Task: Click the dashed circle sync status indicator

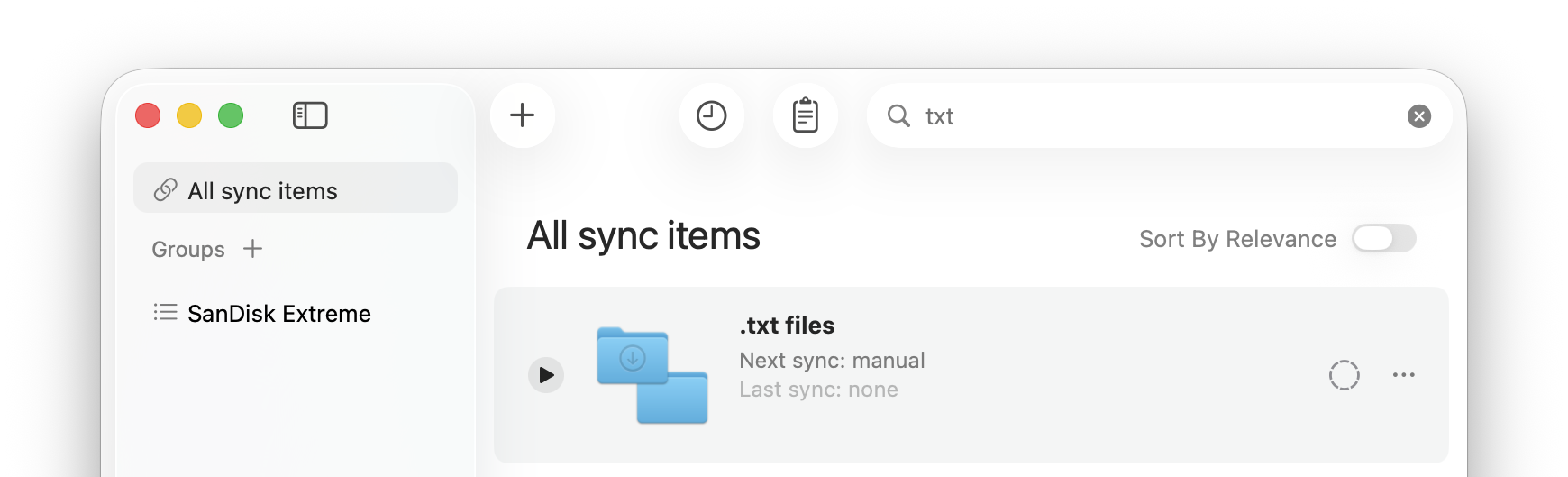Action: point(1344,375)
